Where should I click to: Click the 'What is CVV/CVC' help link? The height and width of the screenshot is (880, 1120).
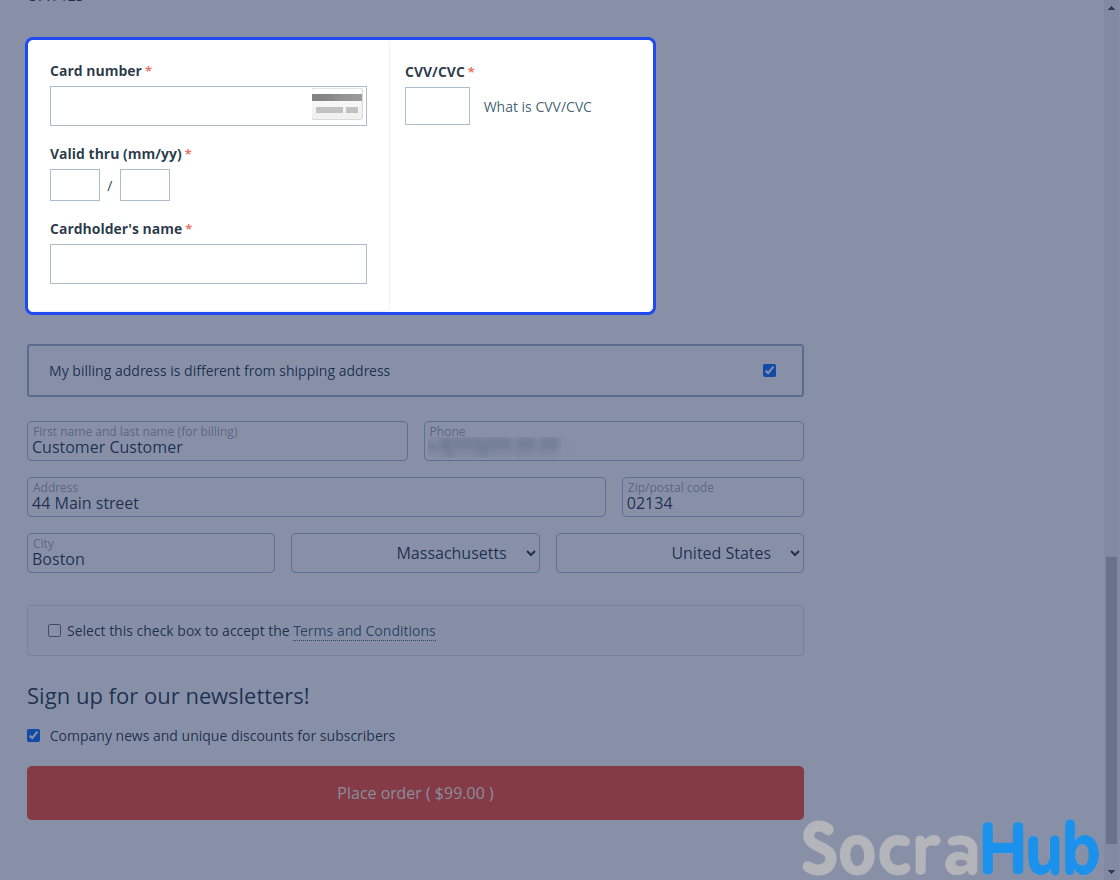click(537, 107)
